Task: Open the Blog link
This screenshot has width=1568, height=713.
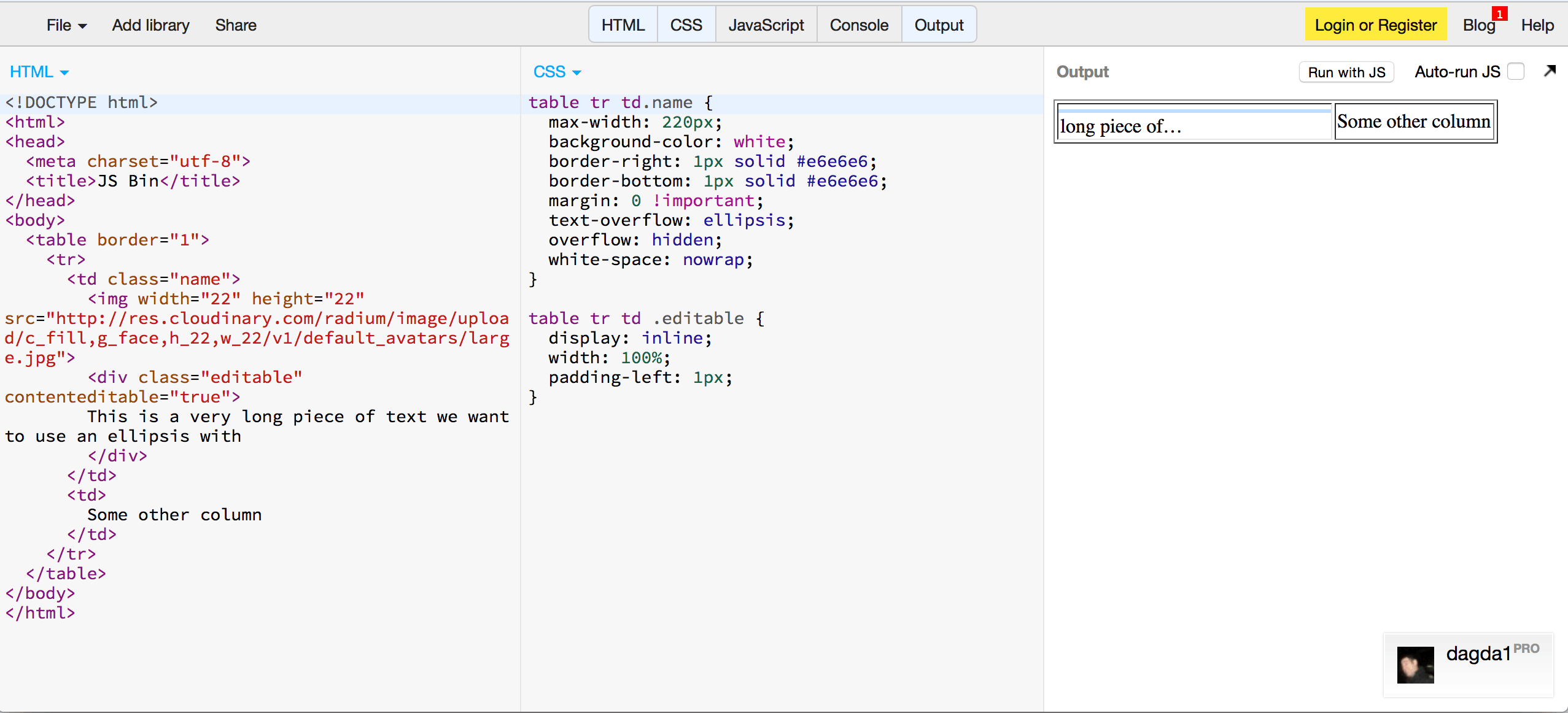Action: coord(1478,25)
